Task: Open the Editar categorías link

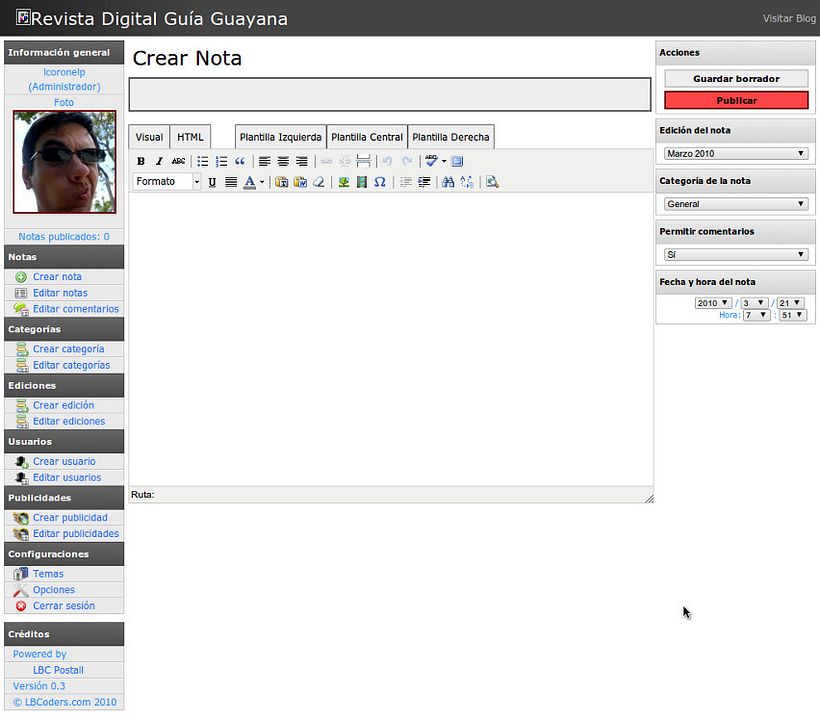Action: (x=71, y=365)
